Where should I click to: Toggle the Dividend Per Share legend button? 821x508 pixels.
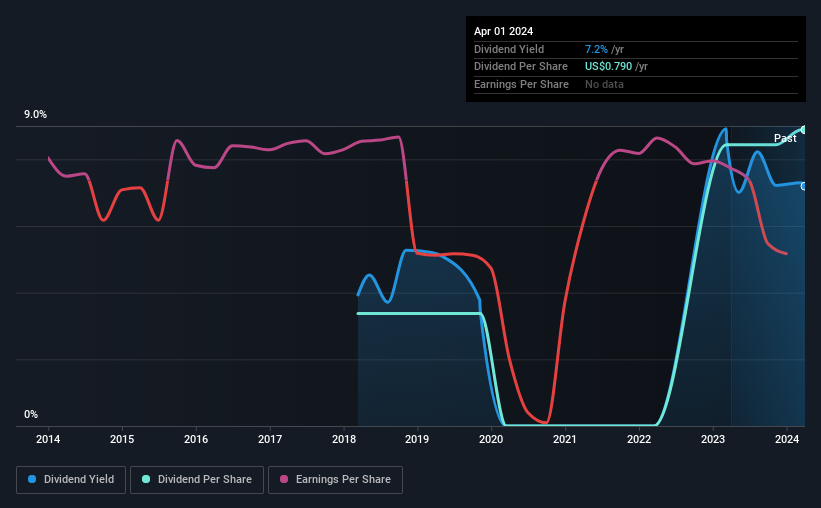(x=196, y=479)
